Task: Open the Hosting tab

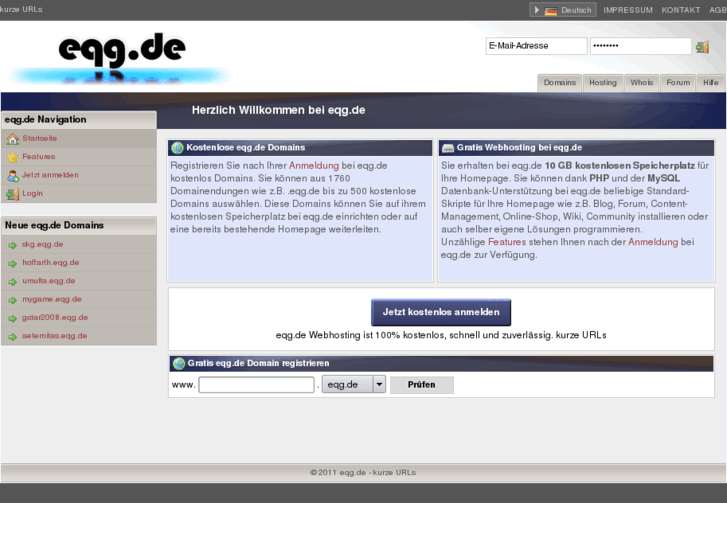Action: point(603,83)
